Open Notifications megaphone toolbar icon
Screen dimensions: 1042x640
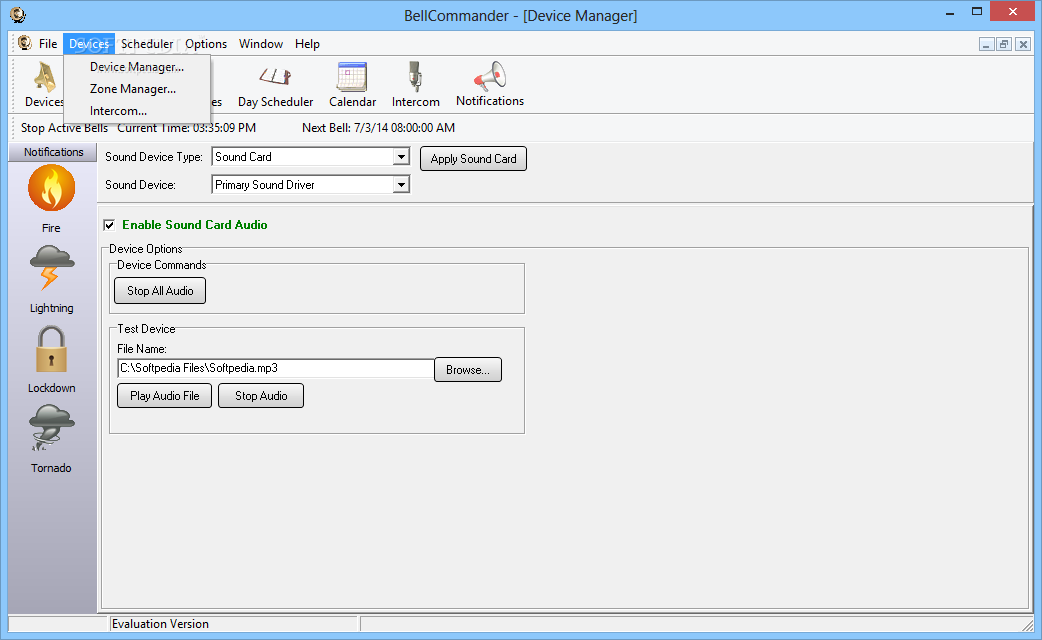(x=490, y=84)
